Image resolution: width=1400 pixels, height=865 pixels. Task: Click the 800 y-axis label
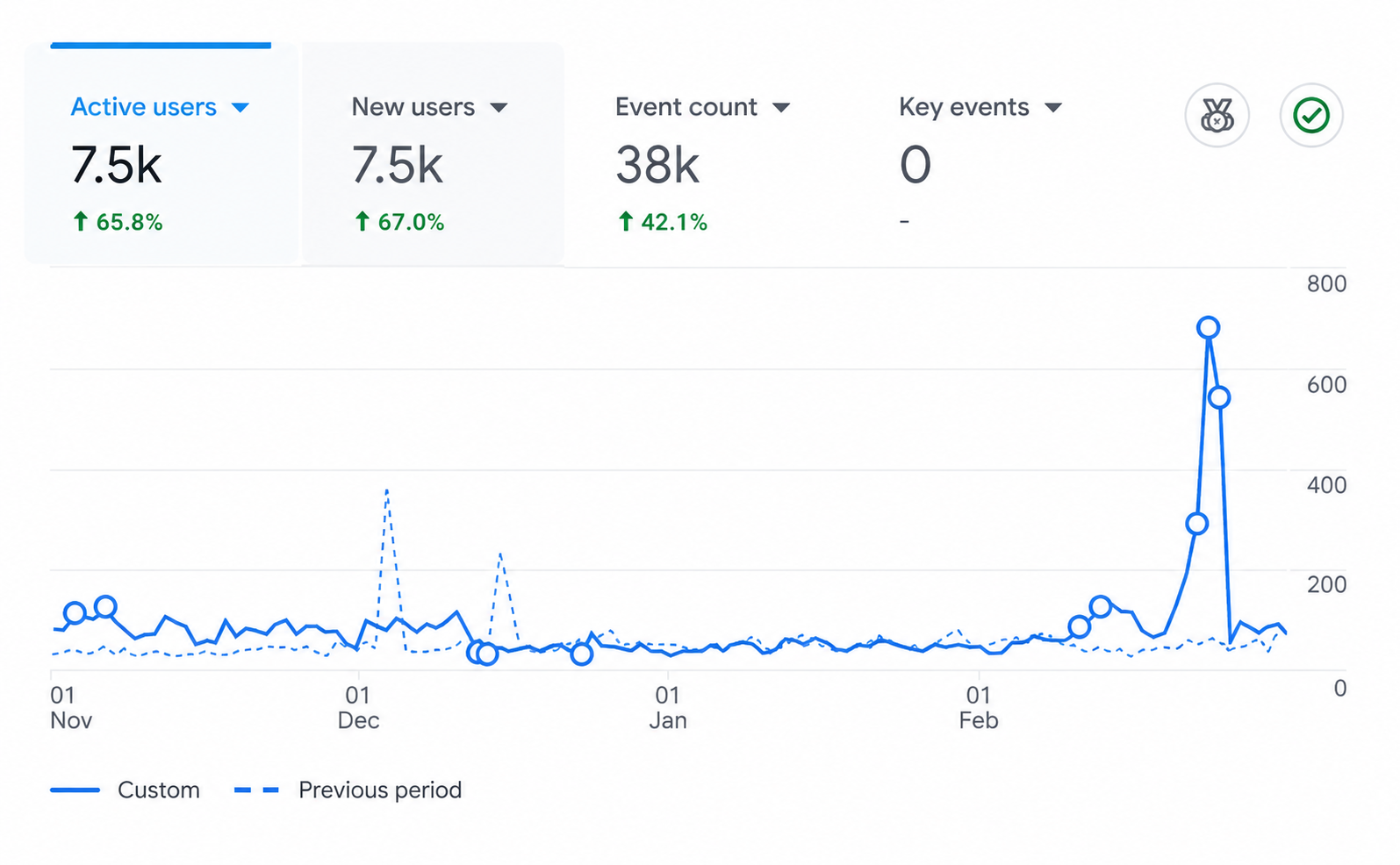[x=1326, y=284]
